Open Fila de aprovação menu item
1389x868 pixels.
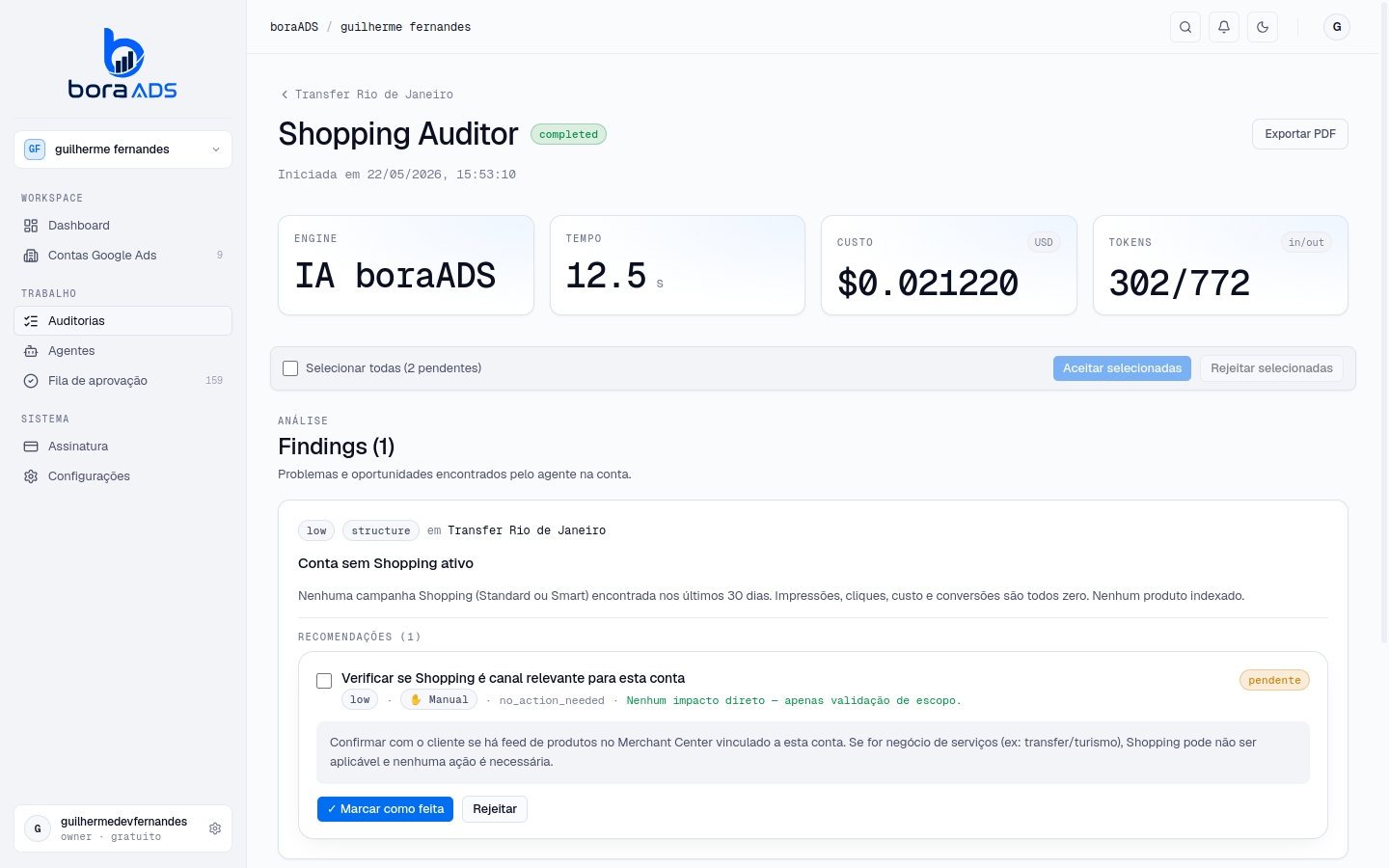pyautogui.click(x=123, y=381)
